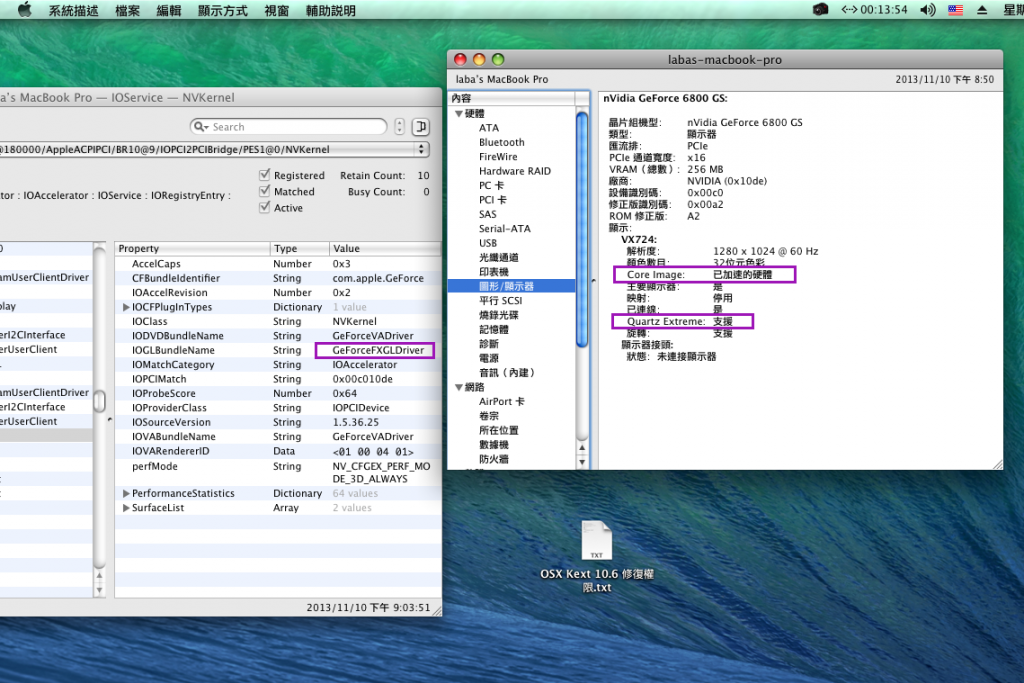Select Bluetooth in the hardware list

502,142
